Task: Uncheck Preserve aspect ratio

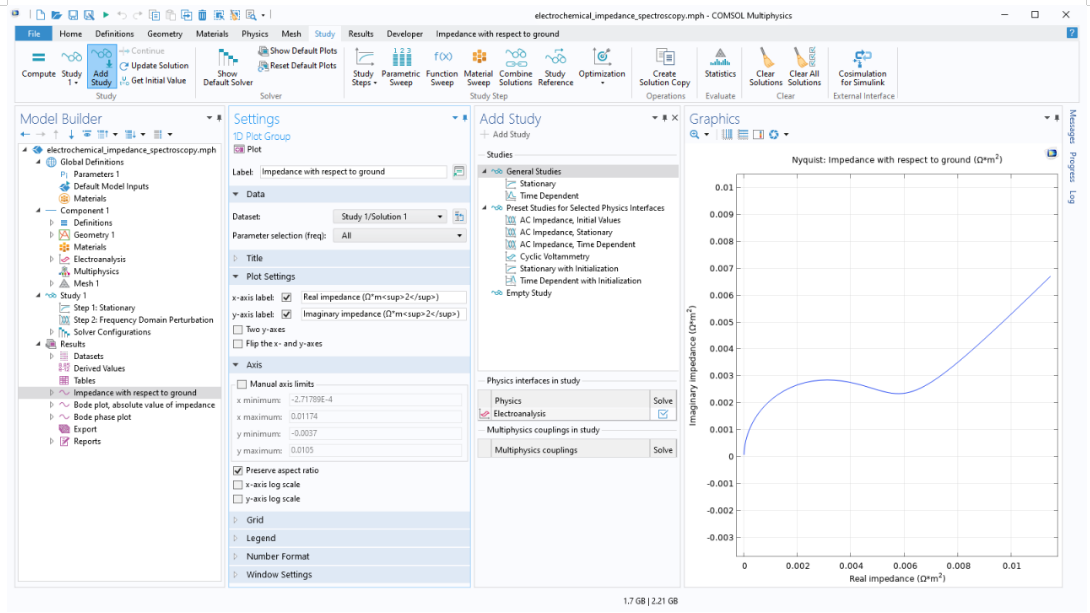Action: tap(238, 471)
